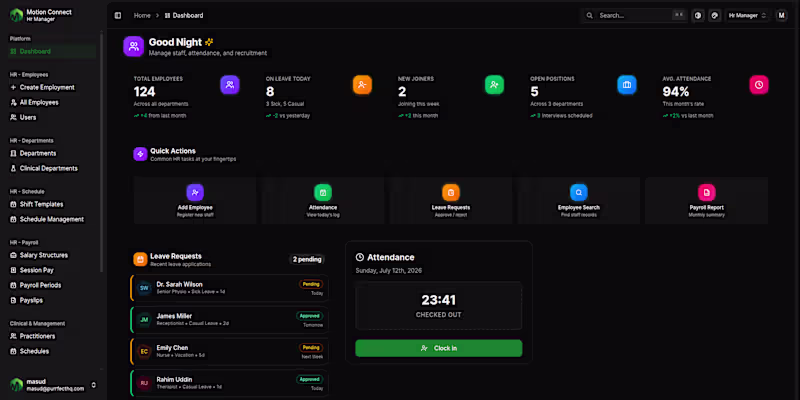
Task: Click Pending badge on Sarah Wilson row
Action: pyautogui.click(x=311, y=284)
